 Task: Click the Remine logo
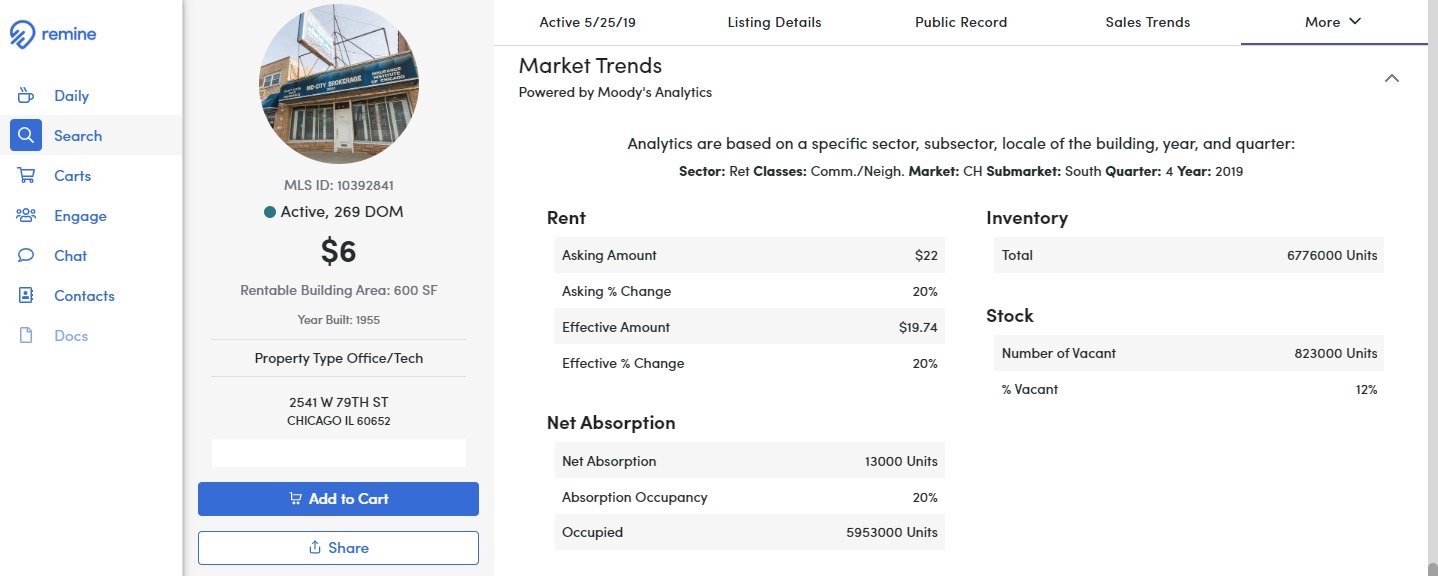pos(53,33)
